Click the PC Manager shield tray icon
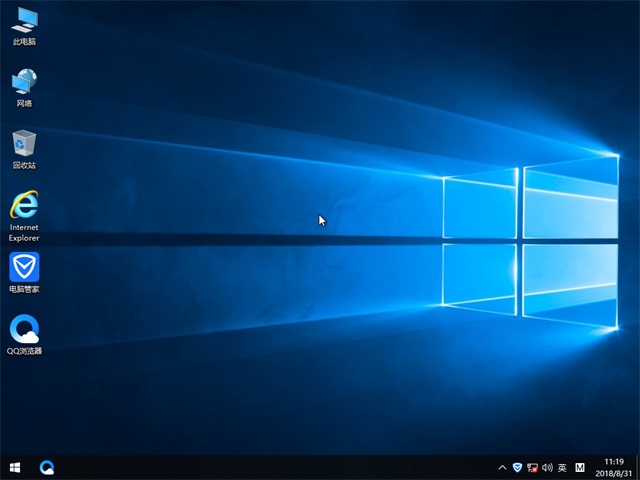Viewport: 640px width, 480px height. tap(517, 467)
